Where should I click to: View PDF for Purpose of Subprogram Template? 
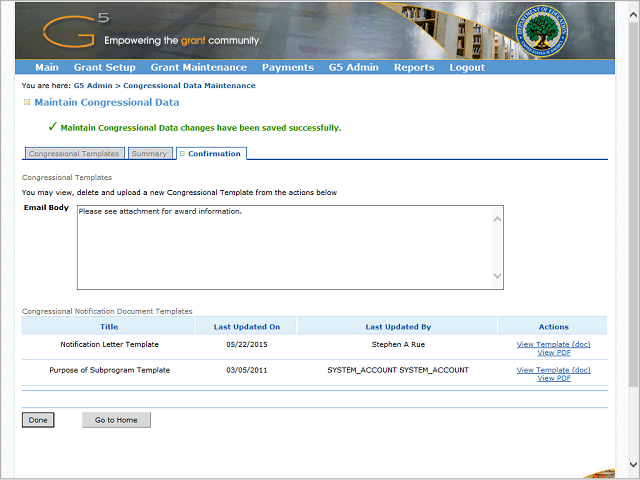pyautogui.click(x=553, y=378)
